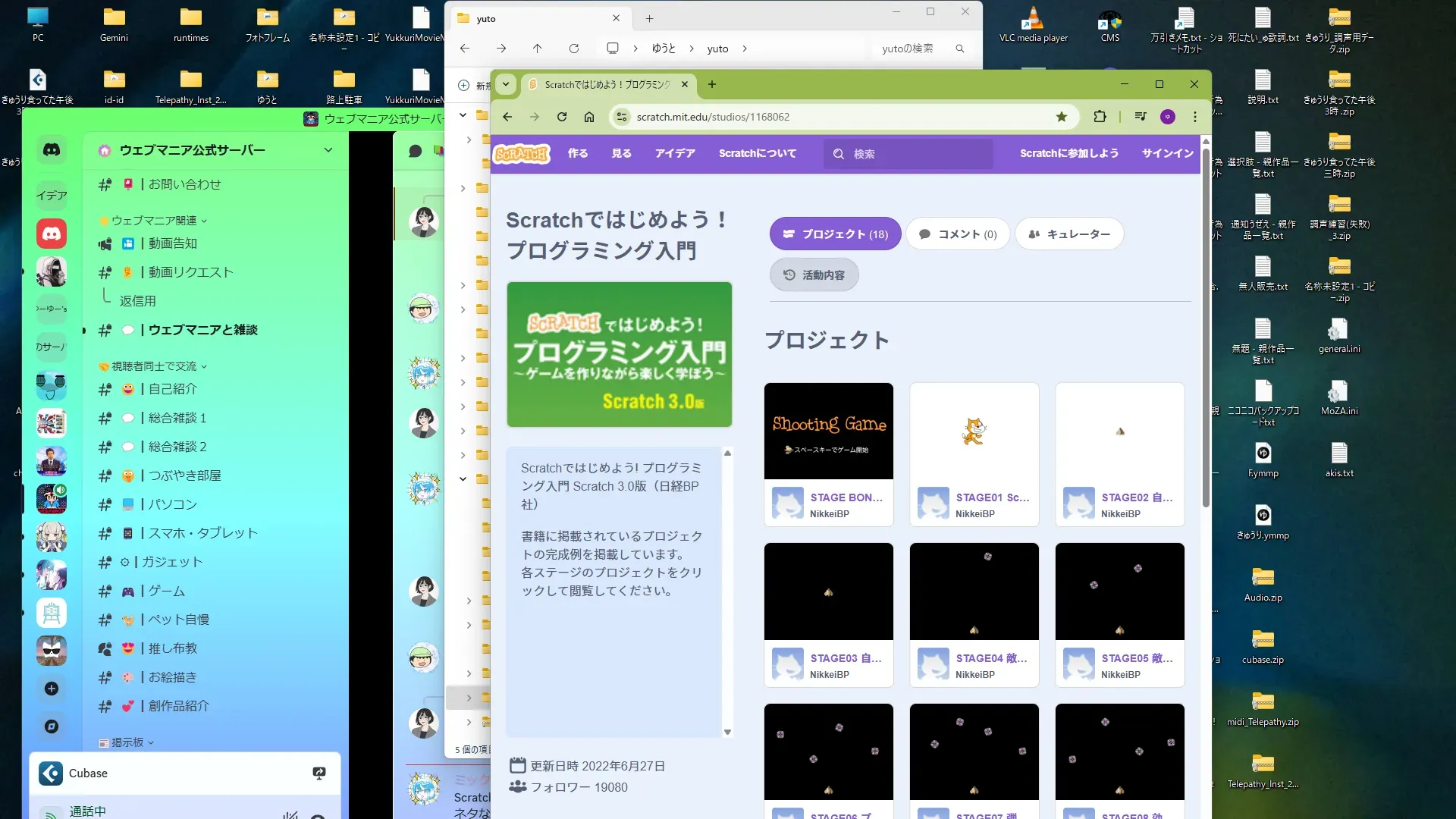The image size is (1456, 819).
Task: Open Chrome extensions puzzle icon
Action: (x=1100, y=117)
